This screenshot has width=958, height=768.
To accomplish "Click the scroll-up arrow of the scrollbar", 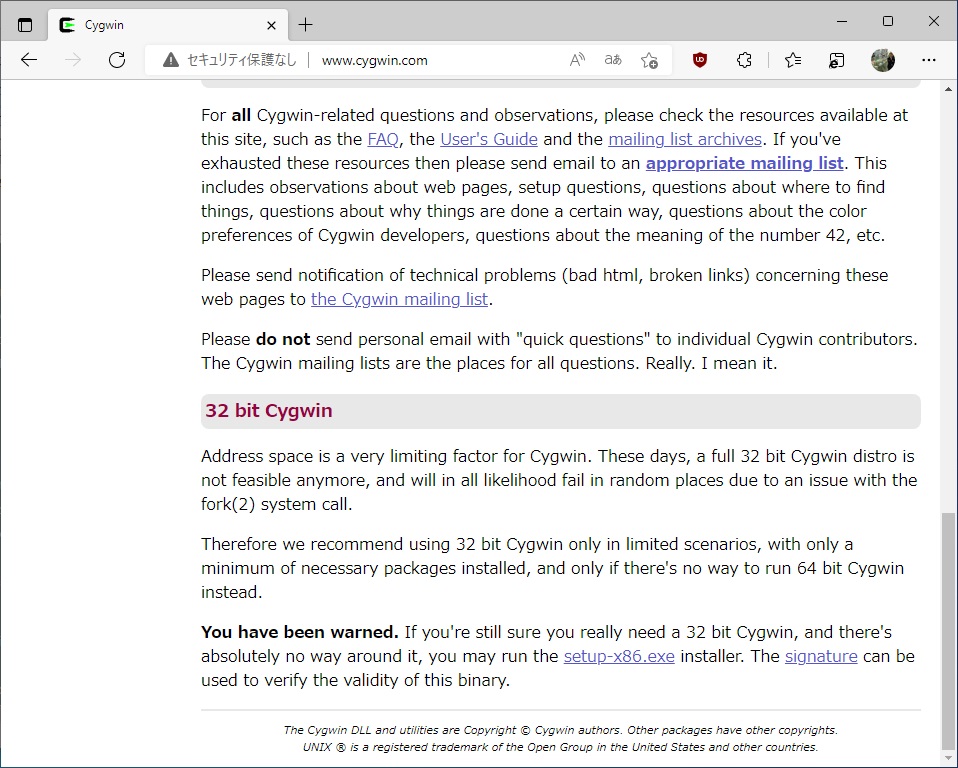I will point(948,89).
